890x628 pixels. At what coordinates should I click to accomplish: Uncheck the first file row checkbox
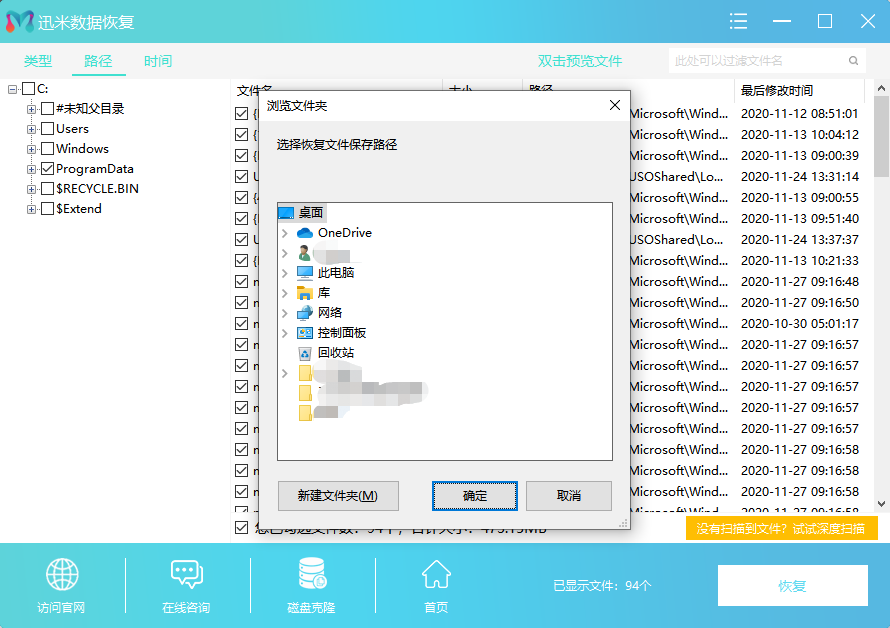[x=240, y=113]
